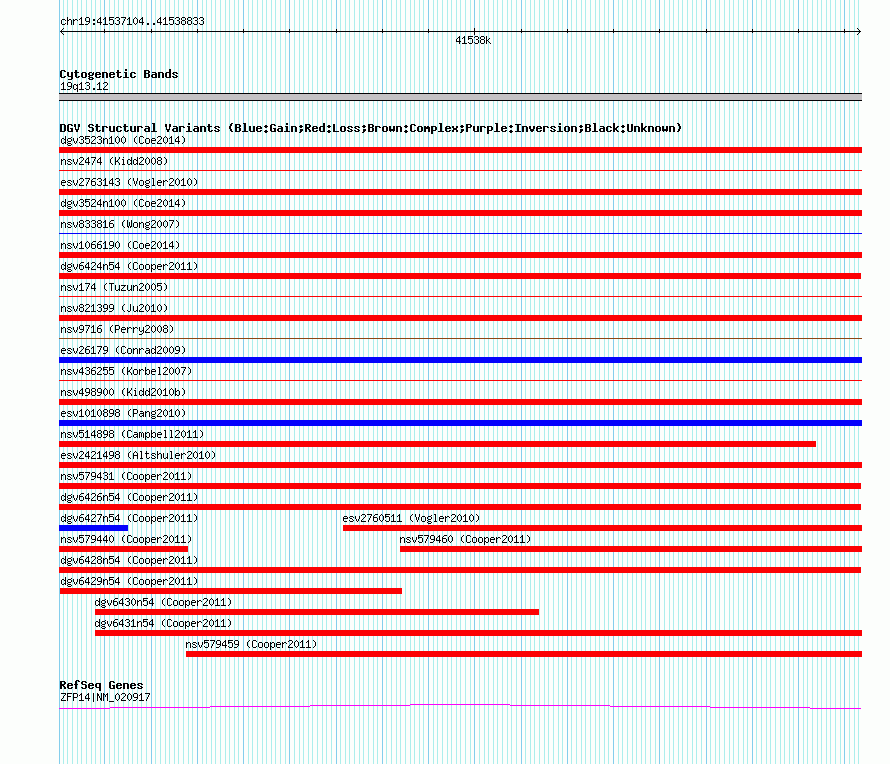890x764 pixels.
Task: Open dgv3524n100 (Coe2014) variant entry
Action: click(123, 203)
